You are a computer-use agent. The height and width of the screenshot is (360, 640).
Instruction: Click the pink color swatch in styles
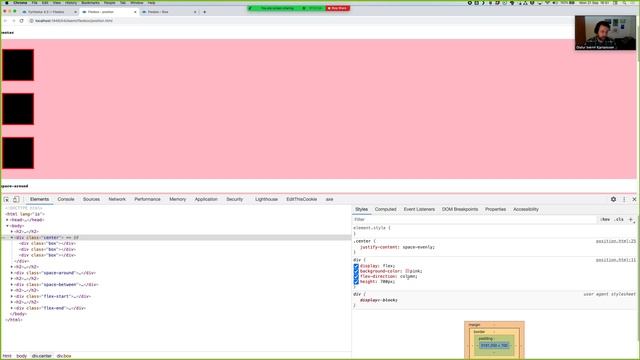(407, 271)
